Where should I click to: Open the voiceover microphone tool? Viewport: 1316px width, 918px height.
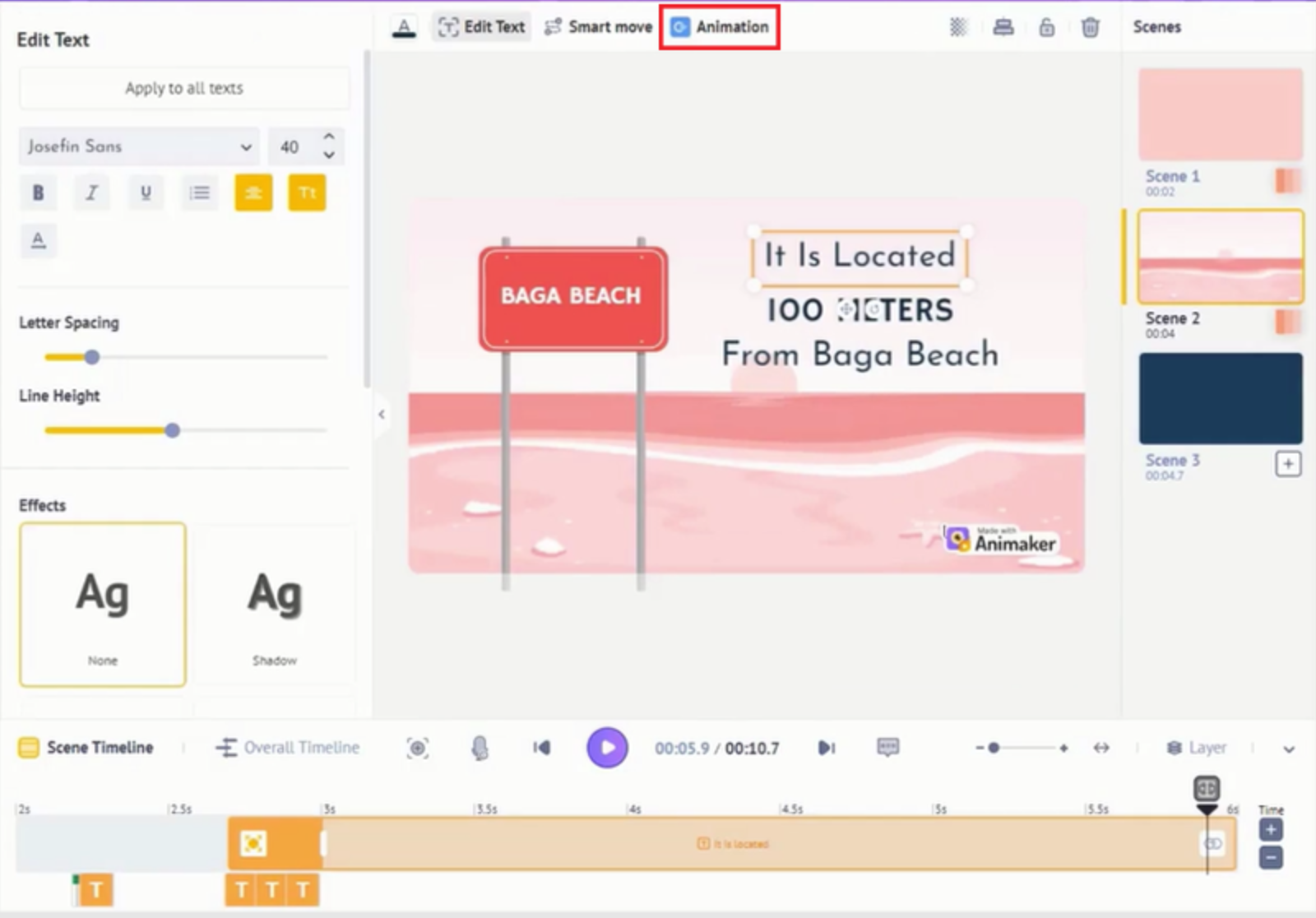[480, 748]
